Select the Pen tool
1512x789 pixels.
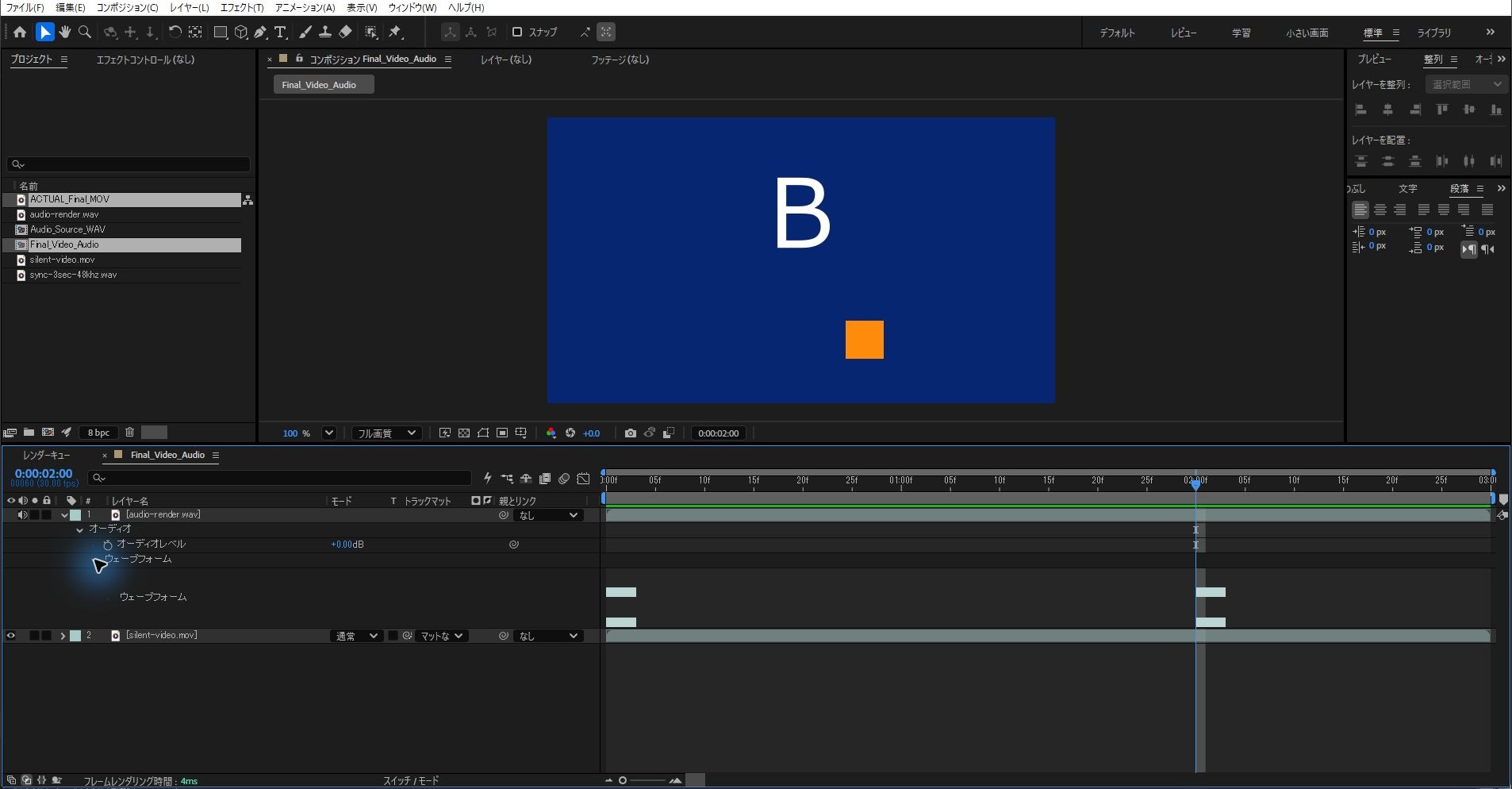click(260, 33)
